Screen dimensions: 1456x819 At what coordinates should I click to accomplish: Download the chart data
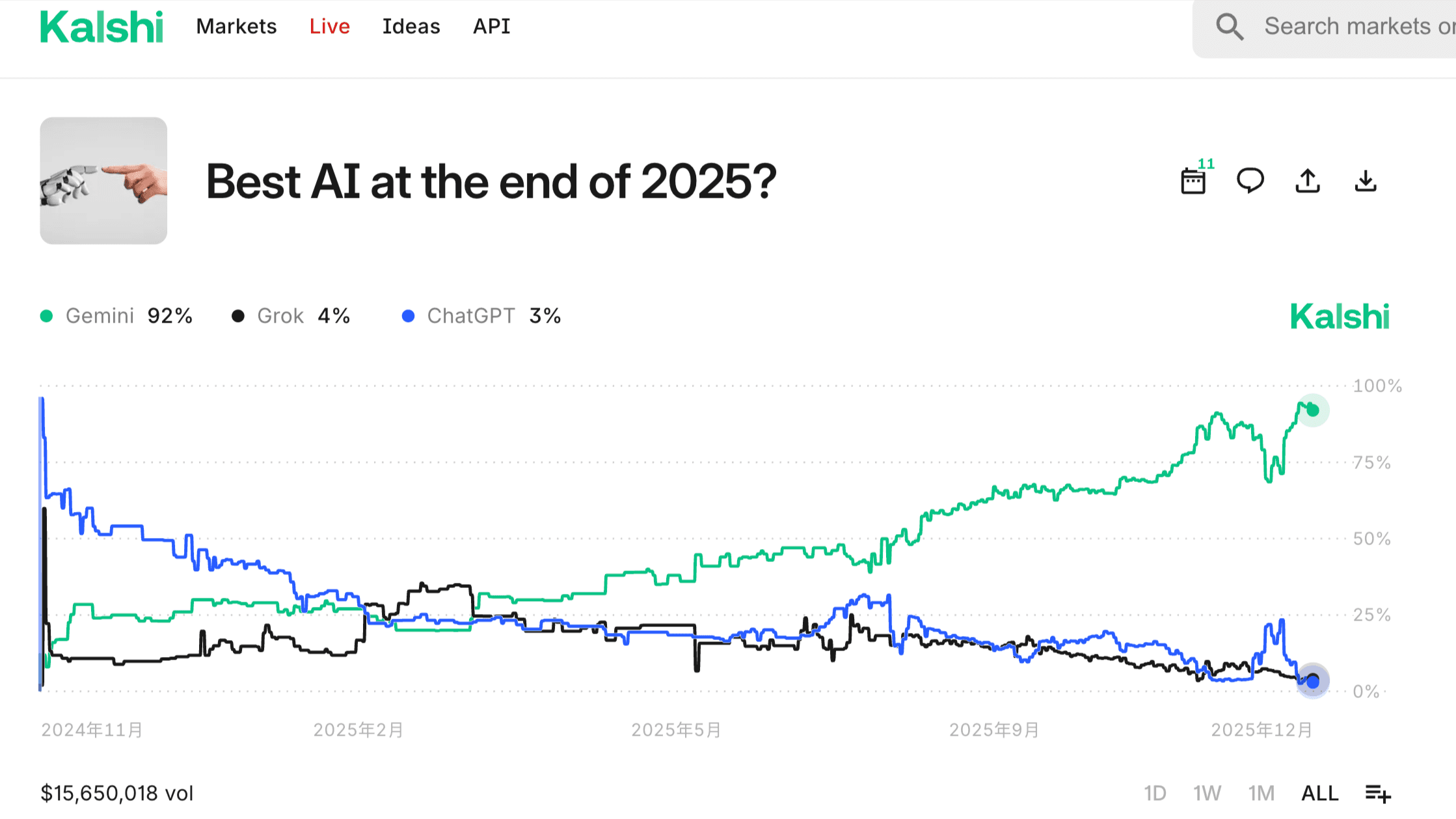pos(1365,182)
